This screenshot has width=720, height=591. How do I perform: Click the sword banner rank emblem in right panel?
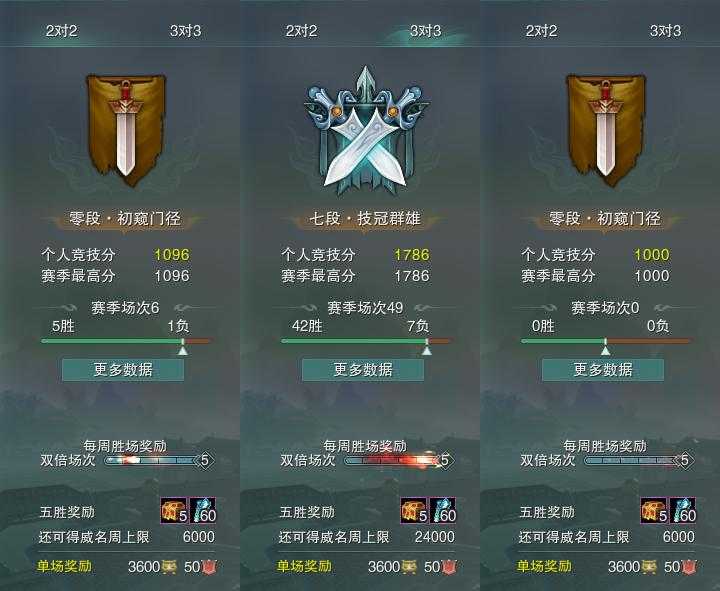pos(606,130)
